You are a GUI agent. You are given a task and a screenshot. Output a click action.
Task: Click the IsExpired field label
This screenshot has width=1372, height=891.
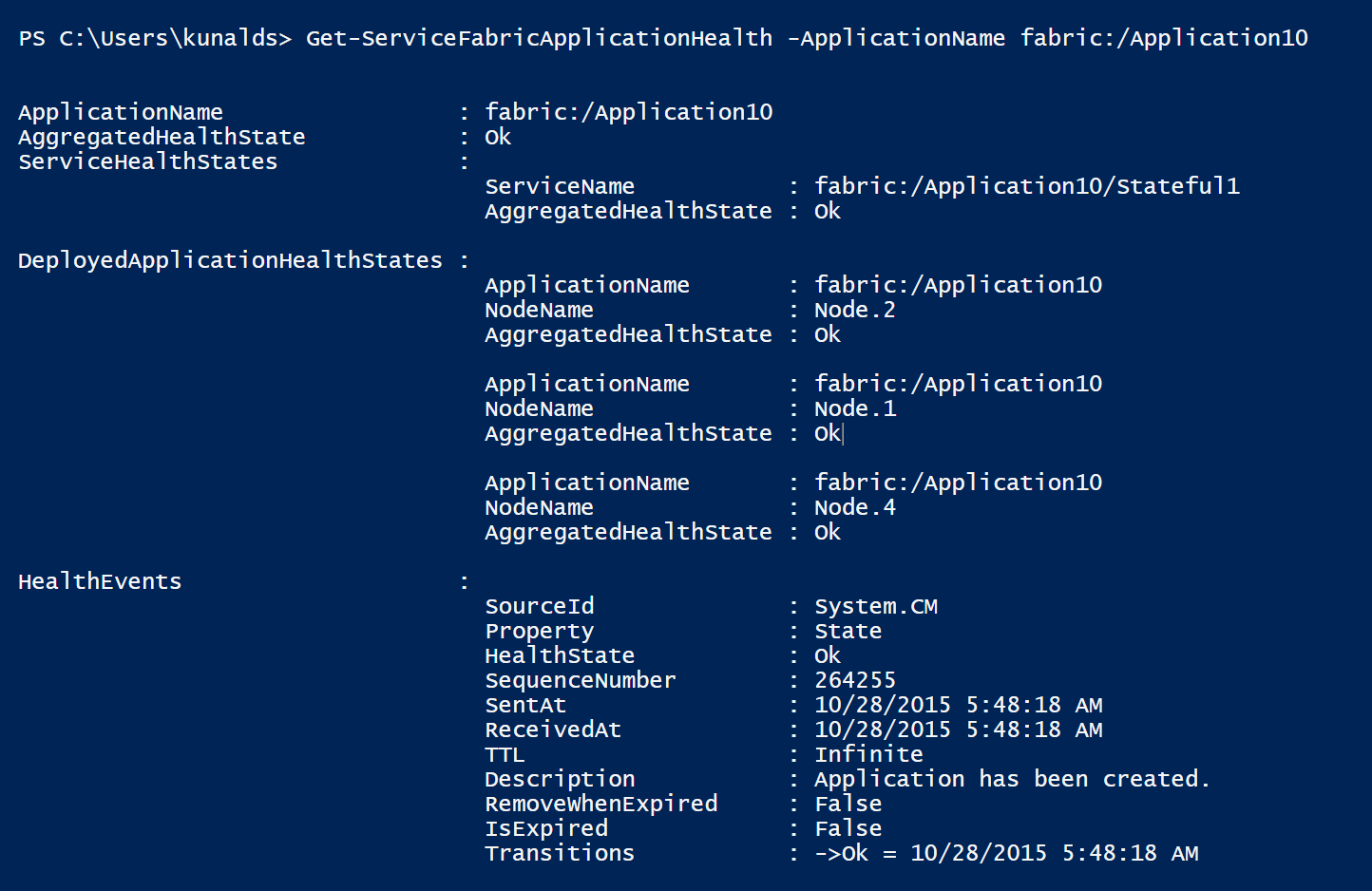(x=545, y=828)
